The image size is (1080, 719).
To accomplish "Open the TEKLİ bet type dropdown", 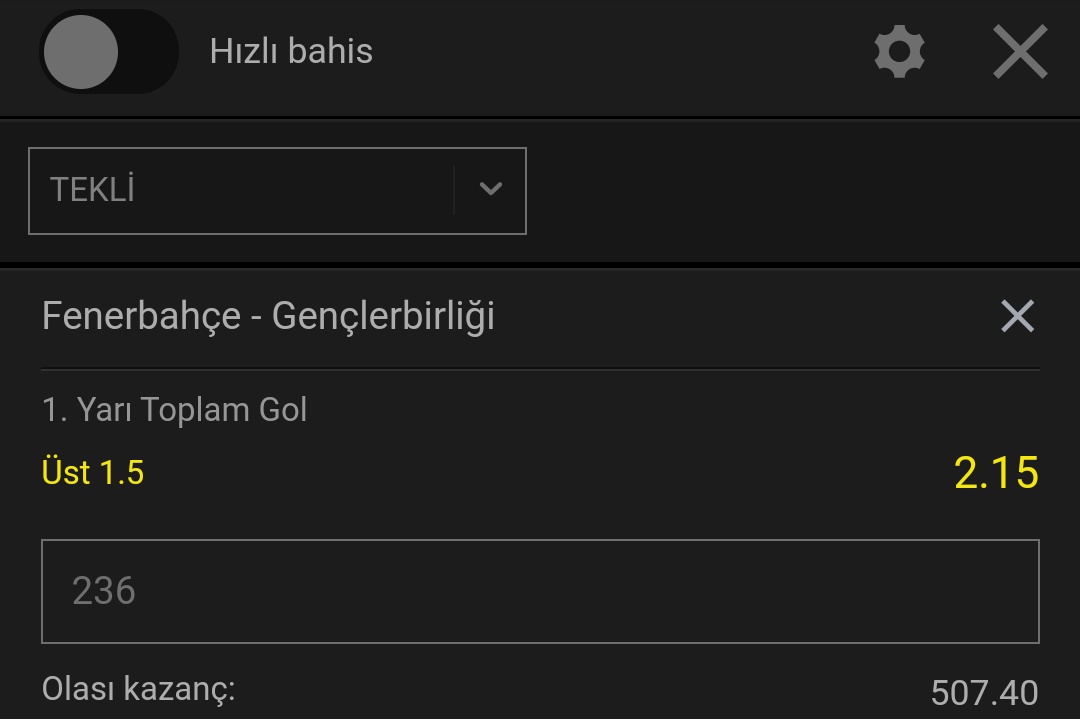I will pyautogui.click(x=278, y=191).
